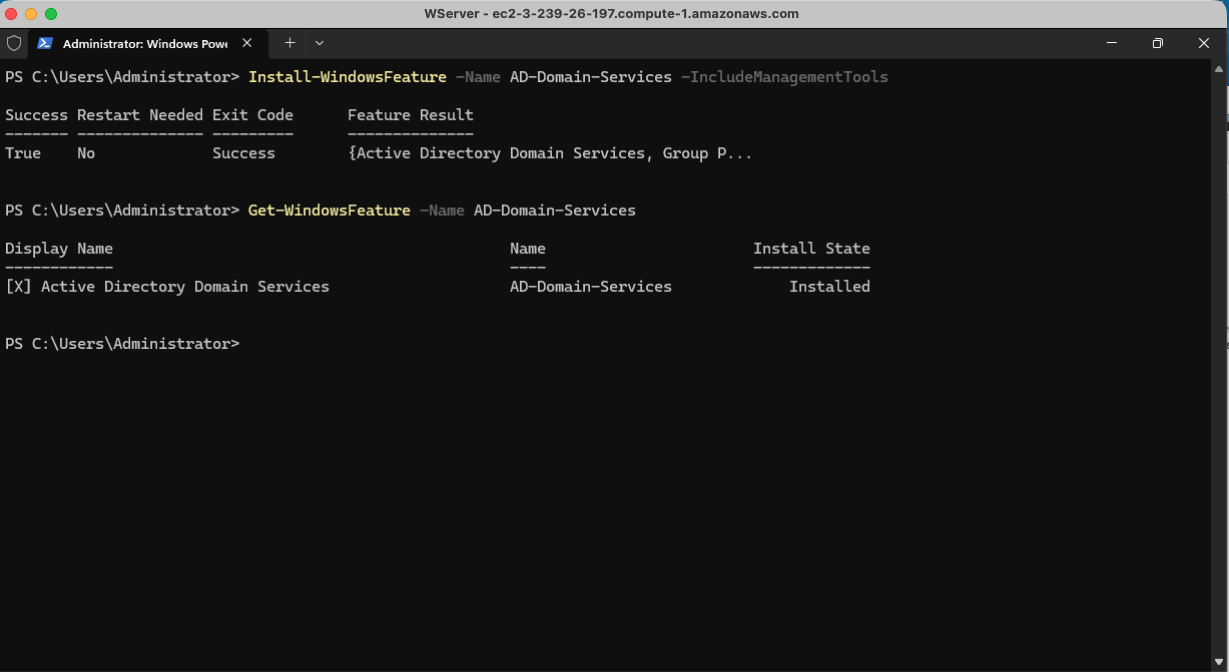Click the green macOS full-screen button
The height and width of the screenshot is (672, 1229).
coord(51,14)
